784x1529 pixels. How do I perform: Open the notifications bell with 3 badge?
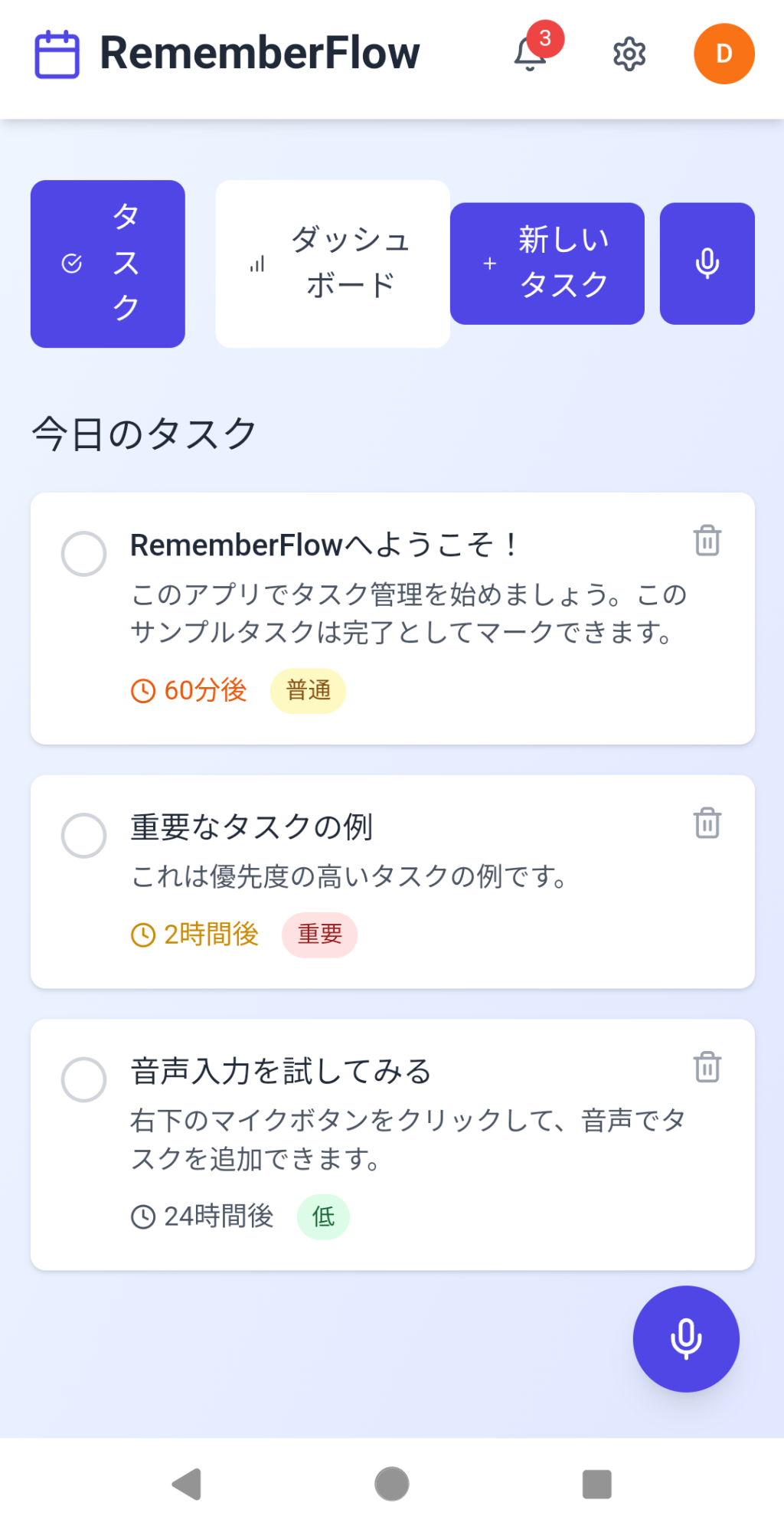531,54
